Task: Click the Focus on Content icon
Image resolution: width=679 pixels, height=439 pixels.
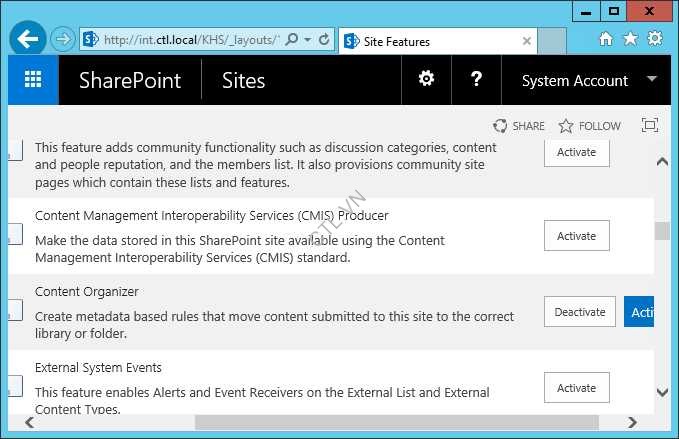Action: pos(650,126)
